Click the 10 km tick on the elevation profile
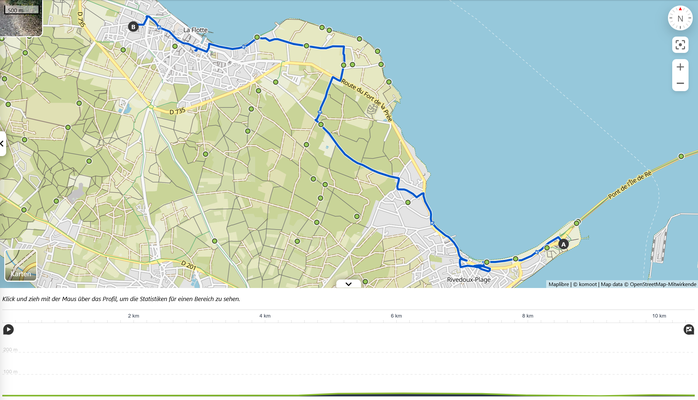 [x=659, y=316]
